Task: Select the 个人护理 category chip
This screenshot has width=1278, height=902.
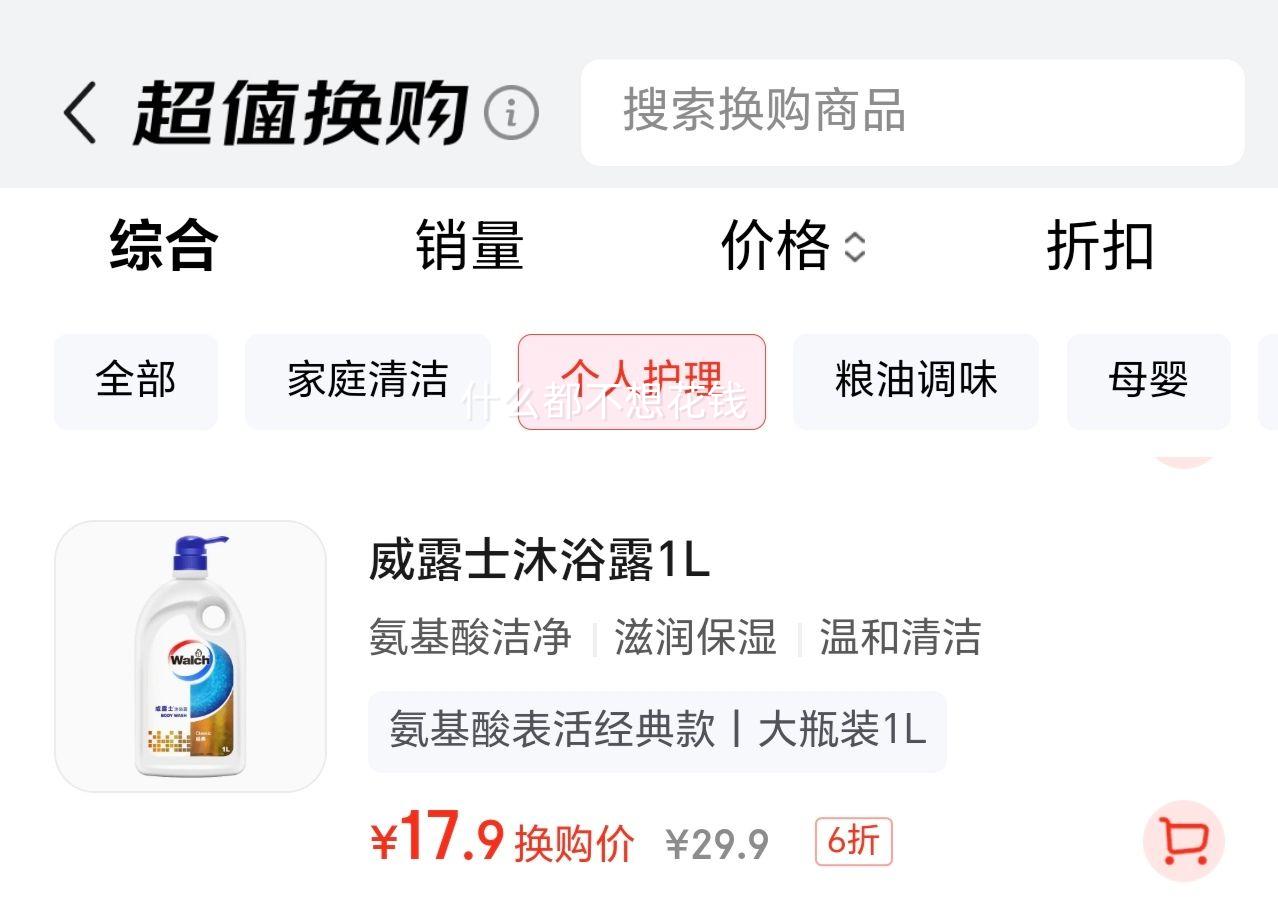Action: (642, 381)
